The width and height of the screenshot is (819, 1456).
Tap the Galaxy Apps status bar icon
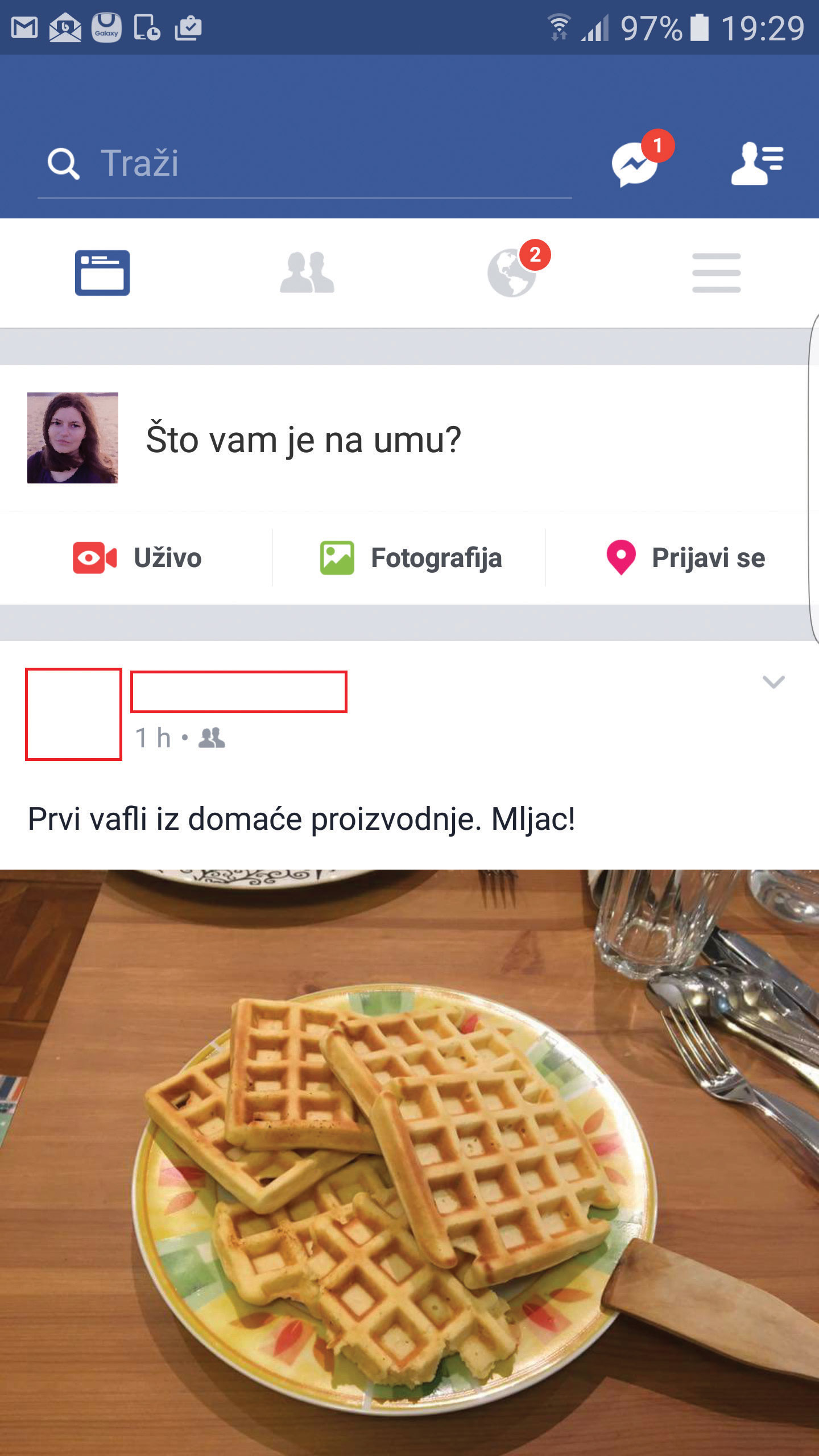tap(107, 28)
